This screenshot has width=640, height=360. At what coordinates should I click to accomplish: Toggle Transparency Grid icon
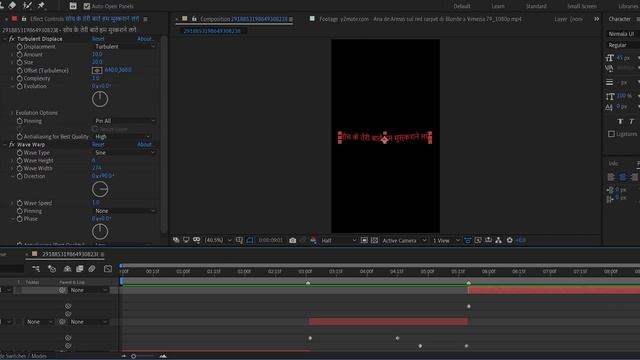(374, 240)
